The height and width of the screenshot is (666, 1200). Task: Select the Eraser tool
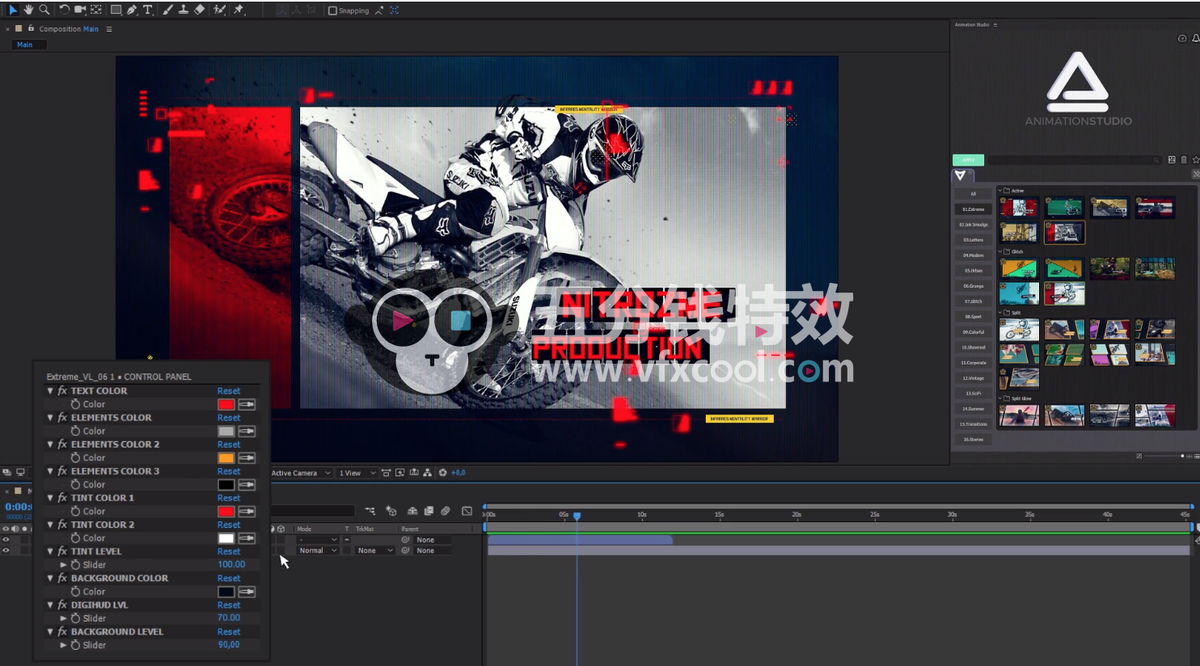click(x=199, y=10)
